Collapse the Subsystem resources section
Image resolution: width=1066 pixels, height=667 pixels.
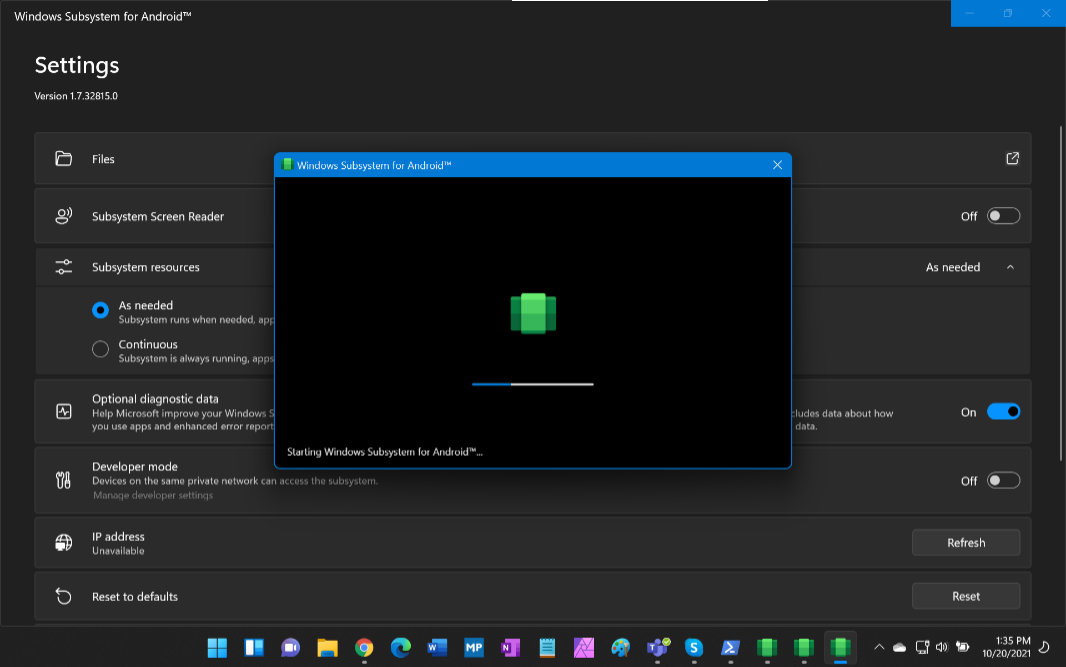[x=1010, y=268]
